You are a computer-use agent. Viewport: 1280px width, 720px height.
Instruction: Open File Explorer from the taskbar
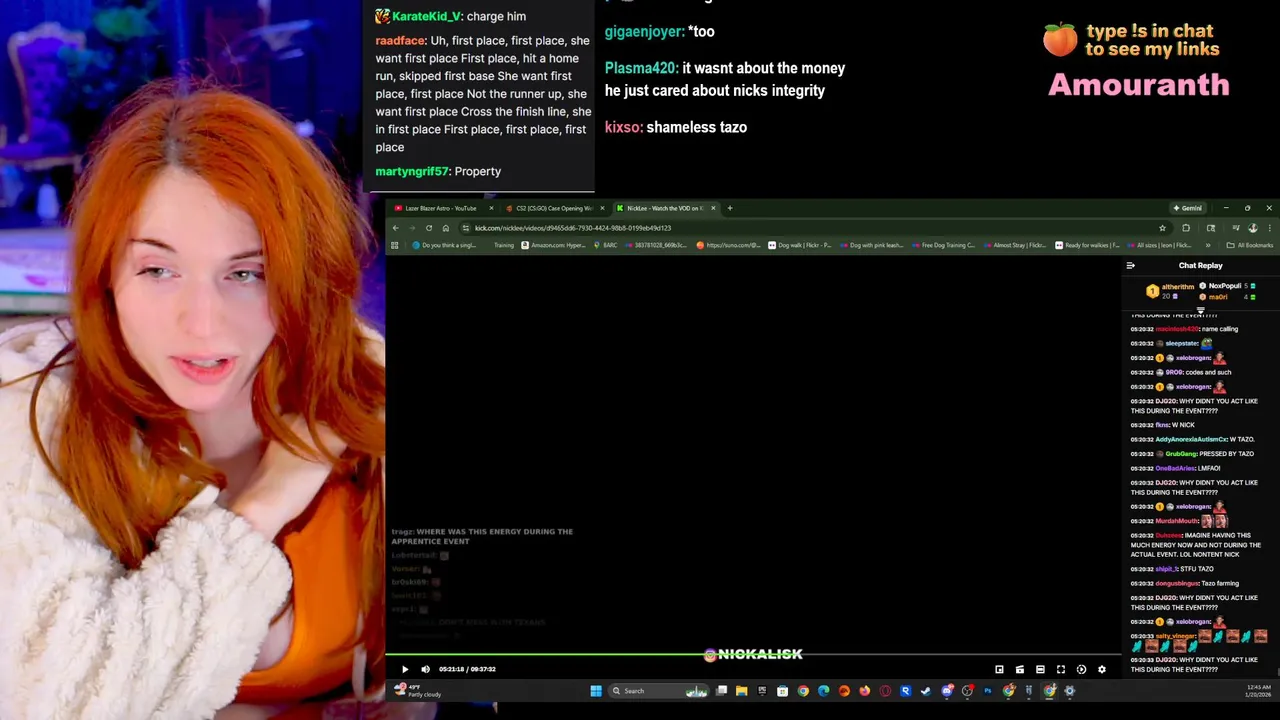pos(741,691)
